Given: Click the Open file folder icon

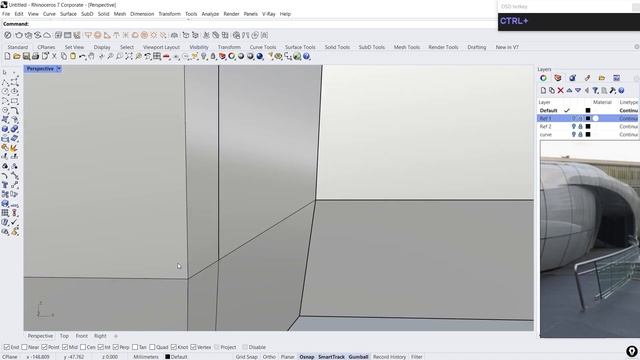Looking at the screenshot, I should pyautogui.click(x=17, y=56).
